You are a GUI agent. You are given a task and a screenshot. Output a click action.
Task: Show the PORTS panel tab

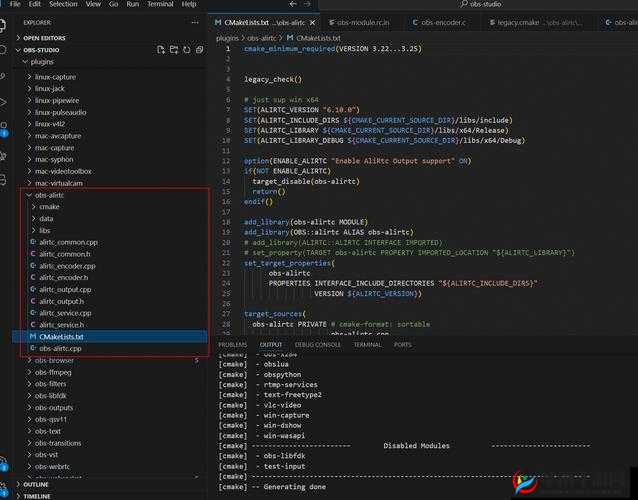pos(403,345)
